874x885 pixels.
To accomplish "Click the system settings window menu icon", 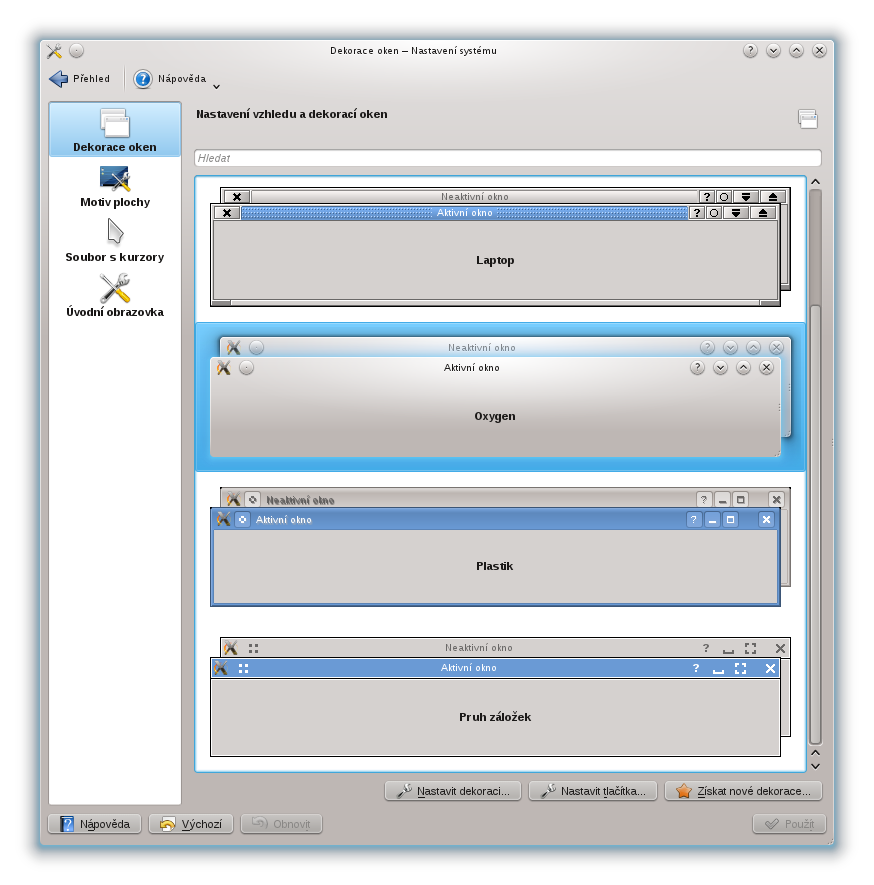I will click(54, 51).
